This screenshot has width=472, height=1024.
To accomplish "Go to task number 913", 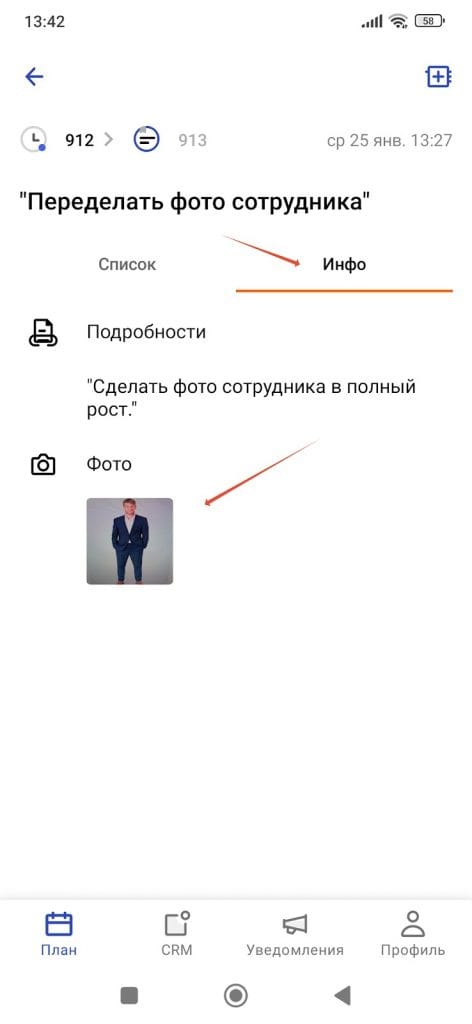I will click(193, 140).
